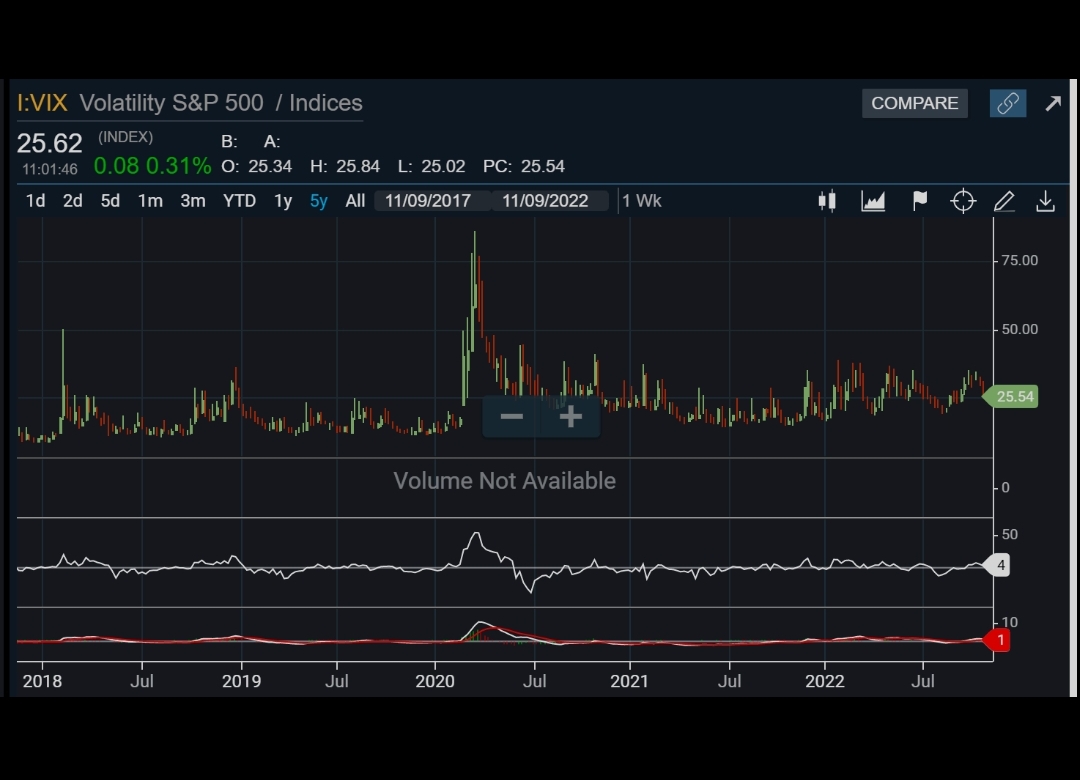Open the chart type candlestick icon
Viewport: 1080px width, 780px height.
pyautogui.click(x=827, y=201)
